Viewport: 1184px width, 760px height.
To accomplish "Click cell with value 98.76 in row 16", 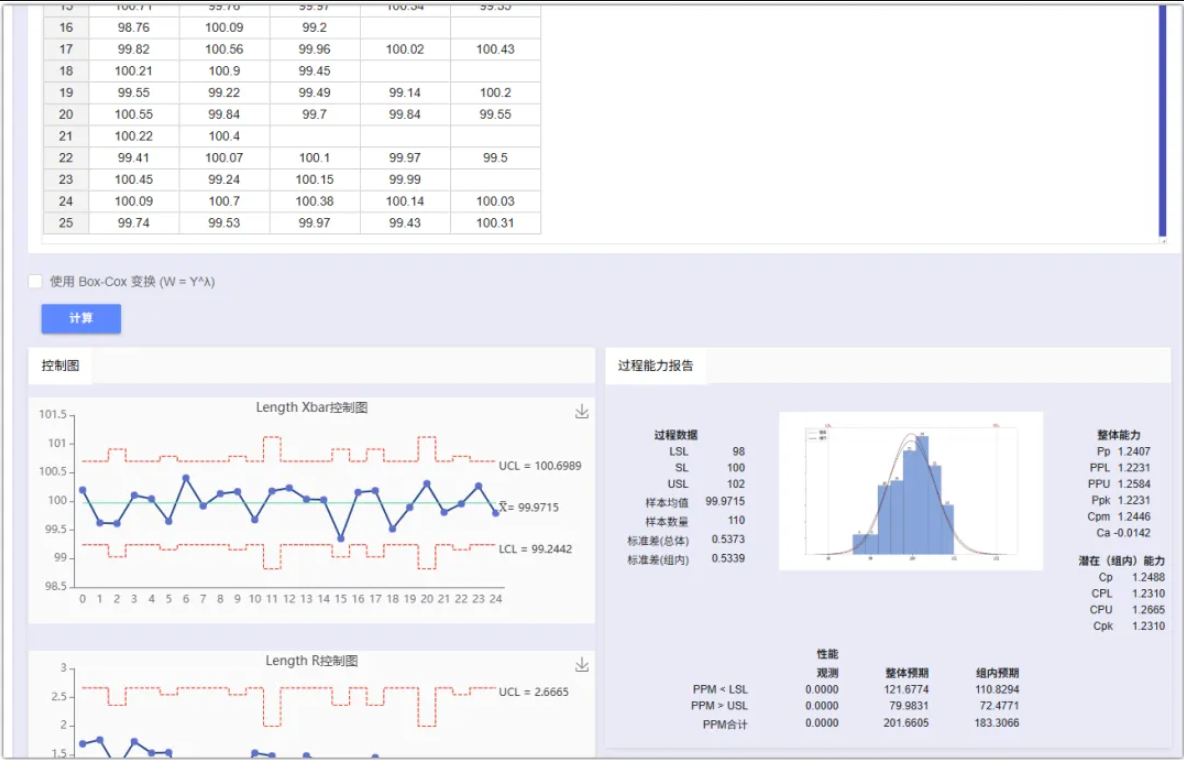I will click(x=134, y=27).
